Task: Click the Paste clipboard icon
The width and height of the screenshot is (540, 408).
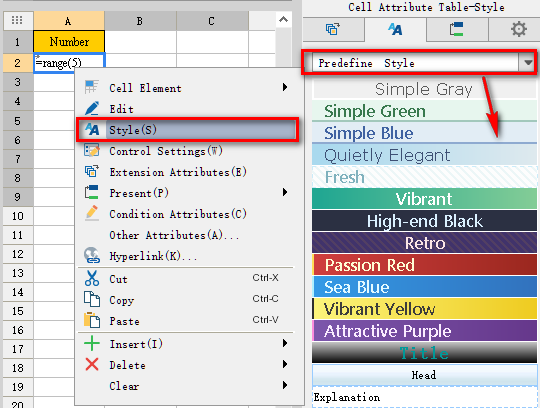Action: (92, 320)
